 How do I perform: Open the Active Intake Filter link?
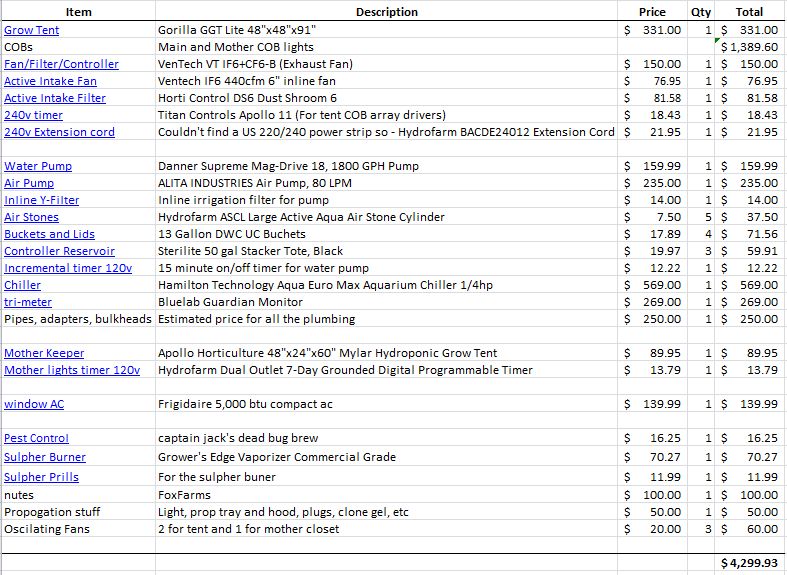[x=55, y=98]
